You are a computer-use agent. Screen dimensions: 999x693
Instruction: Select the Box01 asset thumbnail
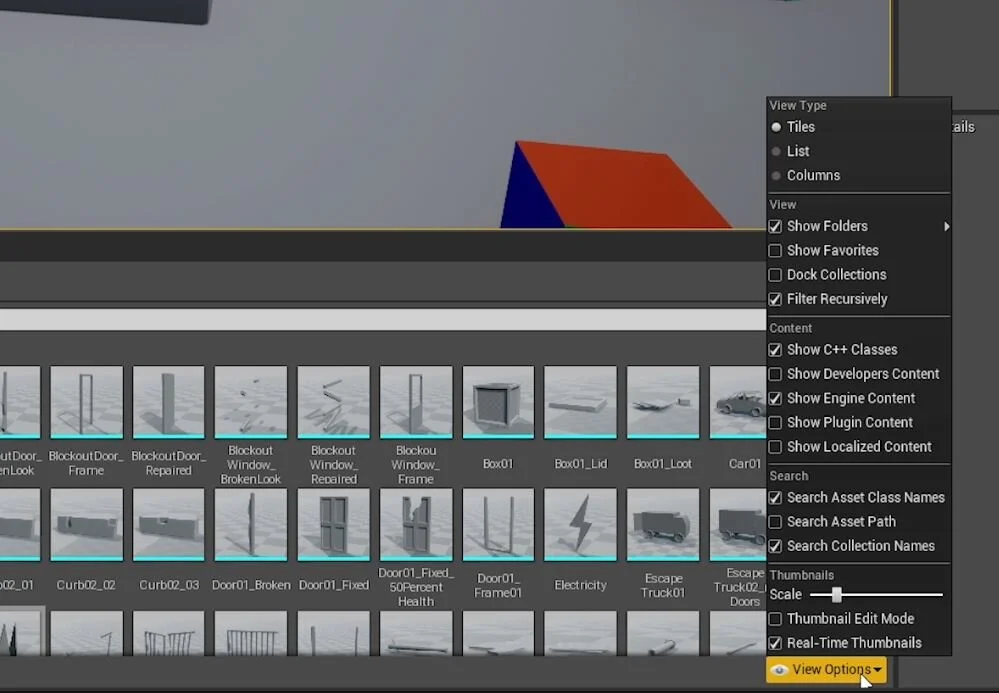click(x=498, y=402)
